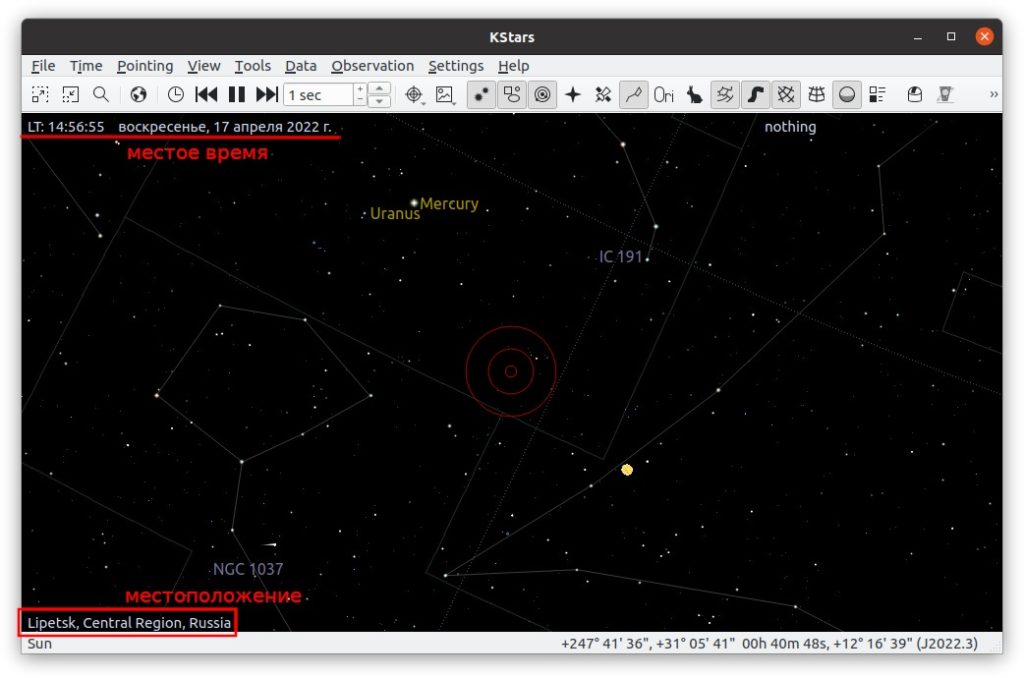Select the NGC 1037 object label
Image resolution: width=1024 pixels, height=678 pixels.
pos(248,569)
